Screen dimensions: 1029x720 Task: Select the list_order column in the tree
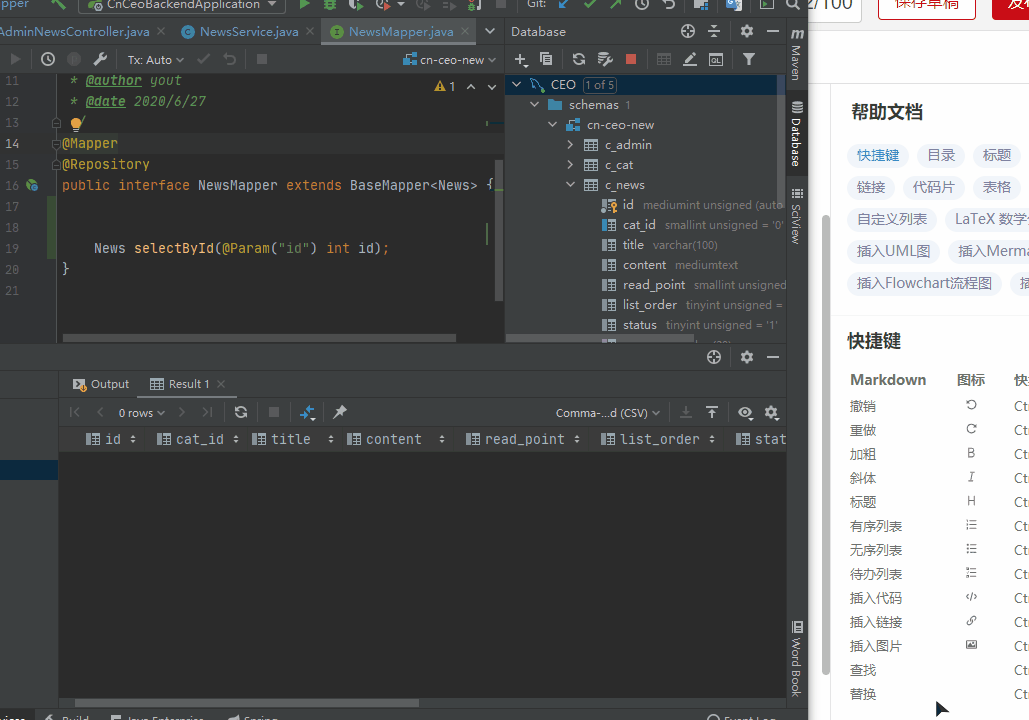pyautogui.click(x=650, y=305)
